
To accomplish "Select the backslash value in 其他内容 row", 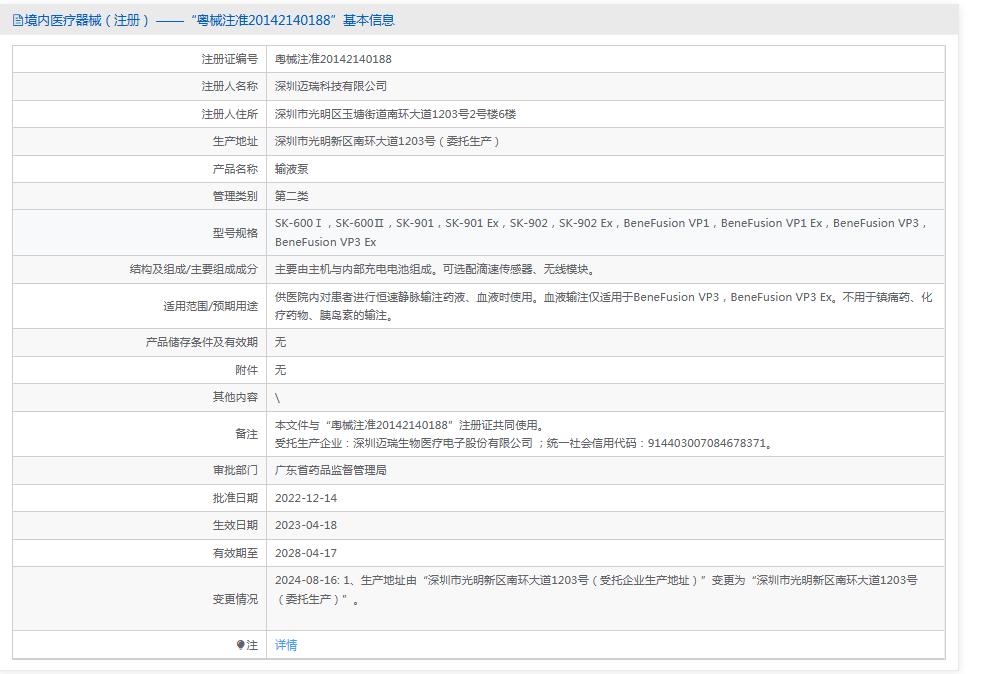I will click(x=277, y=398).
